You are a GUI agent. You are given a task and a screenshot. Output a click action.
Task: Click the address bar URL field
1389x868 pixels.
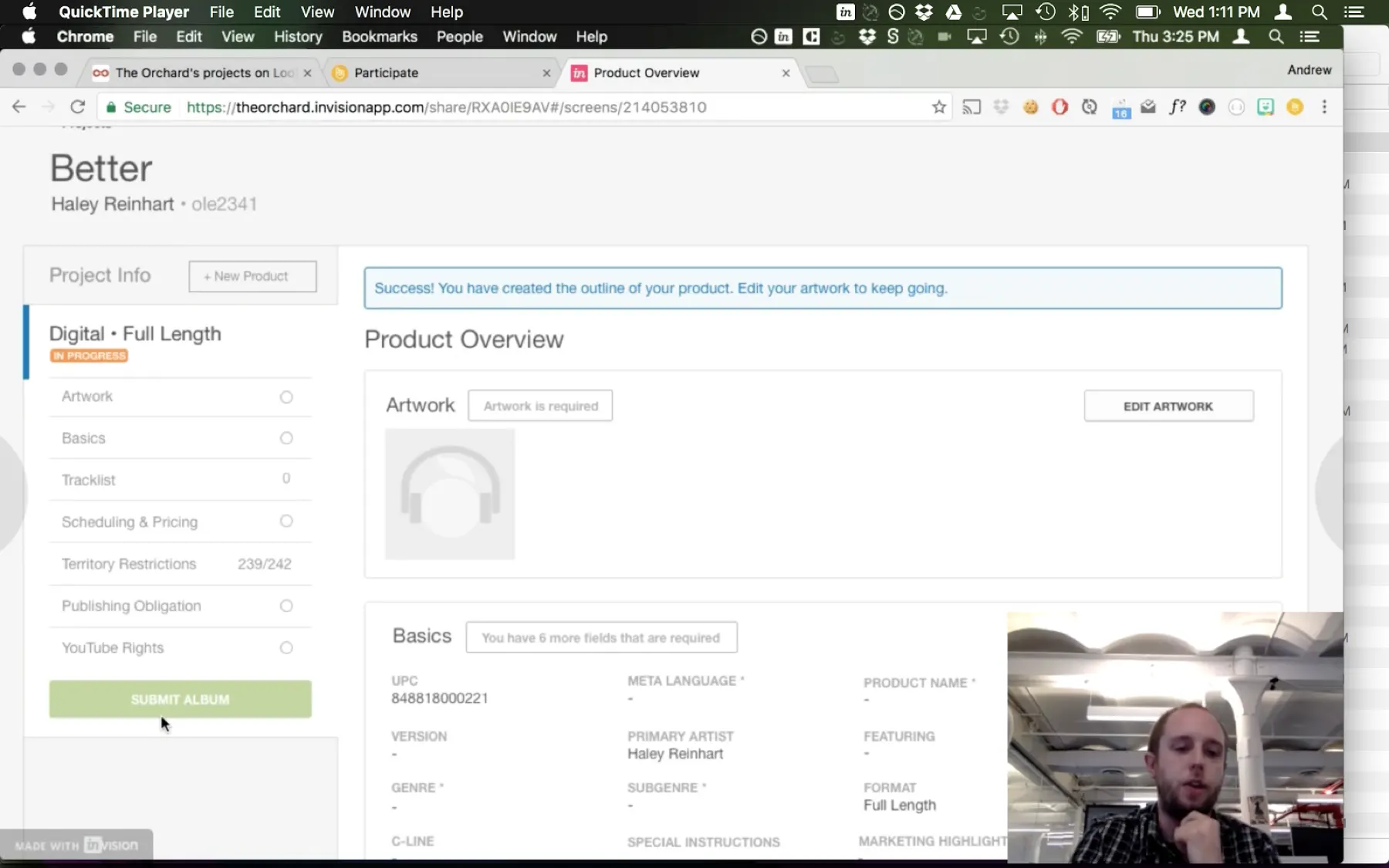pyautogui.click(x=525, y=107)
